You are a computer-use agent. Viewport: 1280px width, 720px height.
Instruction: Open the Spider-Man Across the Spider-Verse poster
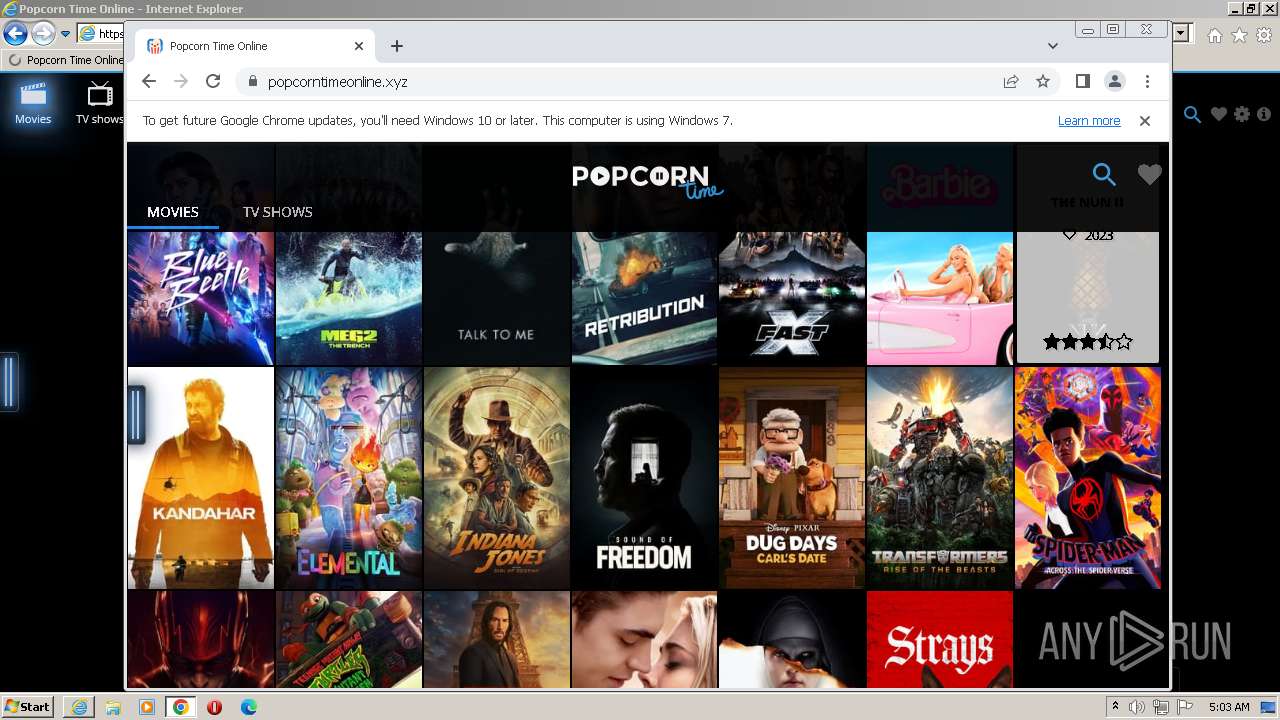point(1088,478)
